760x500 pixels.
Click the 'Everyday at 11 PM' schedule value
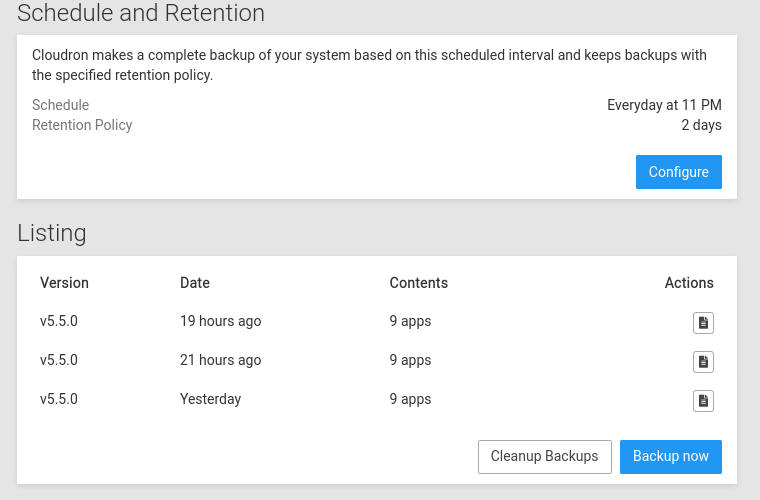click(x=664, y=105)
